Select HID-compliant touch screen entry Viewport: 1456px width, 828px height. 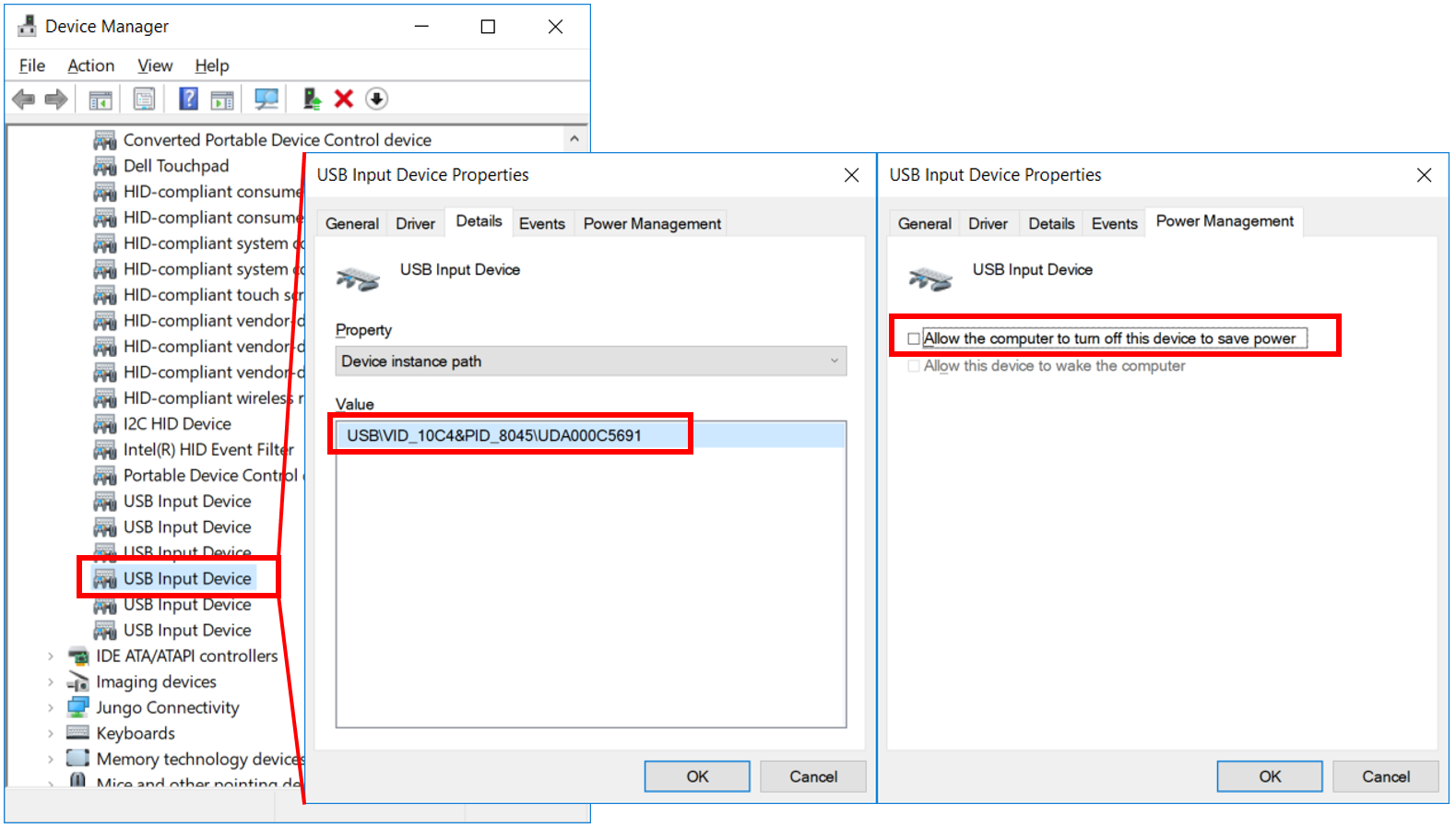tap(213, 295)
